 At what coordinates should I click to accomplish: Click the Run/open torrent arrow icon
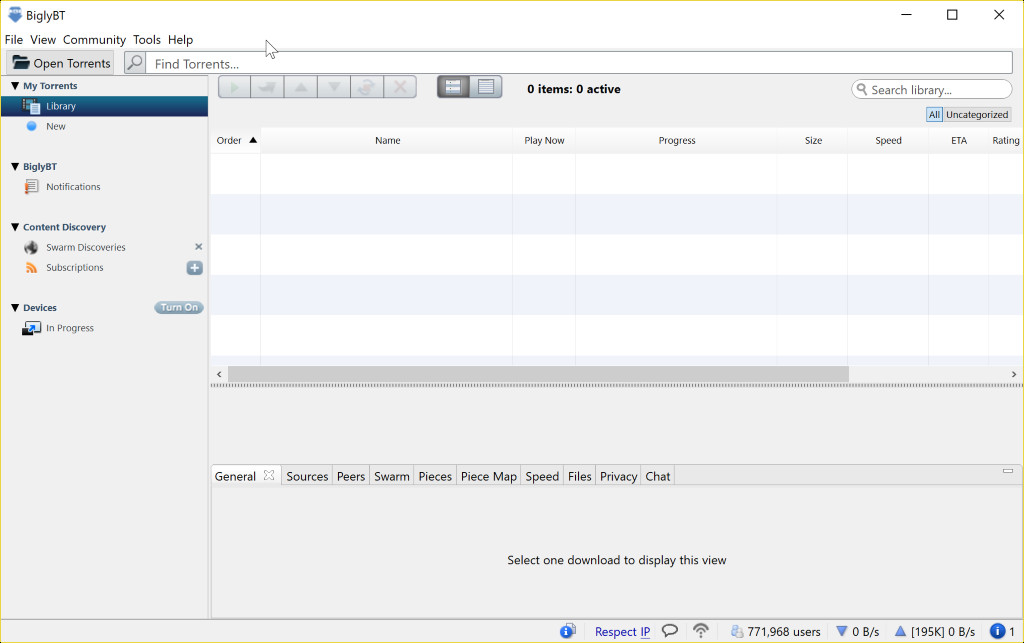pos(267,87)
